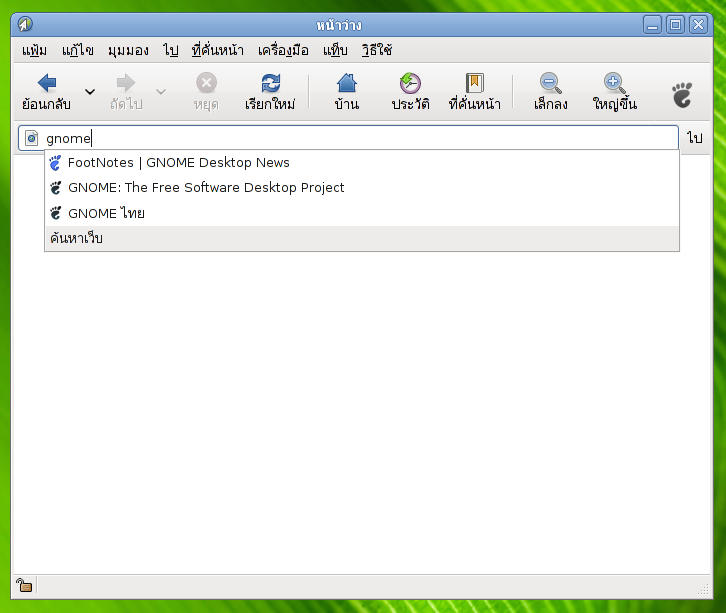Open the ที่คั่นหน้า (Bookmarks) menu
Viewport: 726px width, 613px height.
(x=218, y=50)
